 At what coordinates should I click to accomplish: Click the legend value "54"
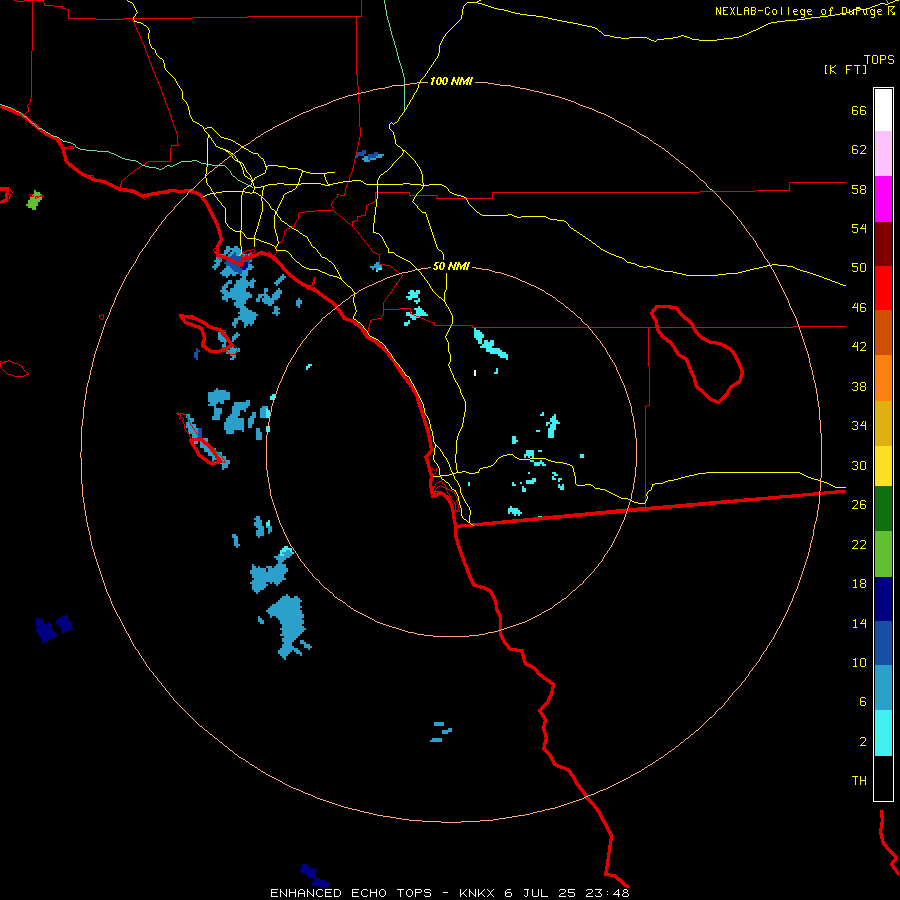[x=859, y=228]
